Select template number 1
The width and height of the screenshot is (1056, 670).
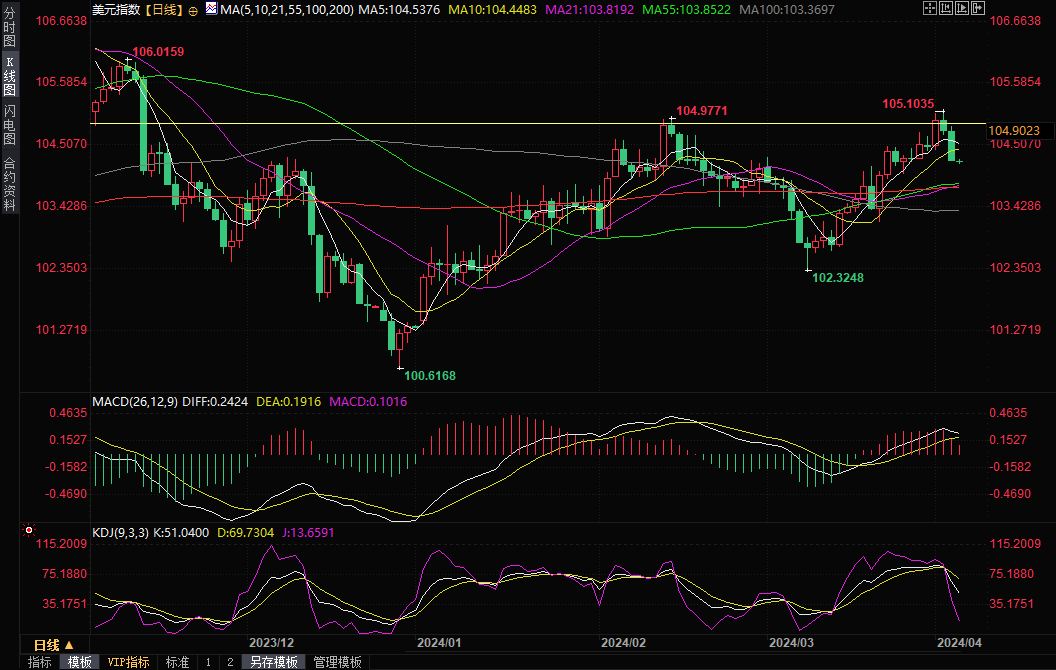208,662
